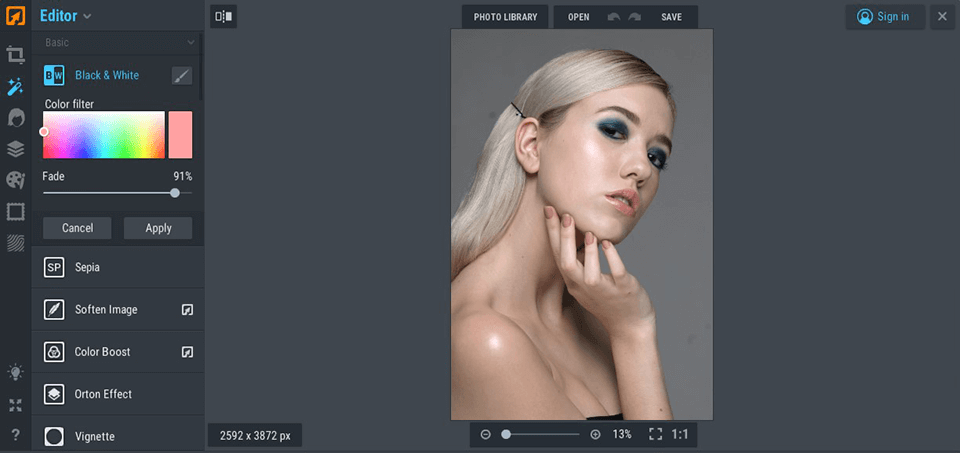Click the Save menu
The height and width of the screenshot is (453, 960).
click(x=672, y=17)
